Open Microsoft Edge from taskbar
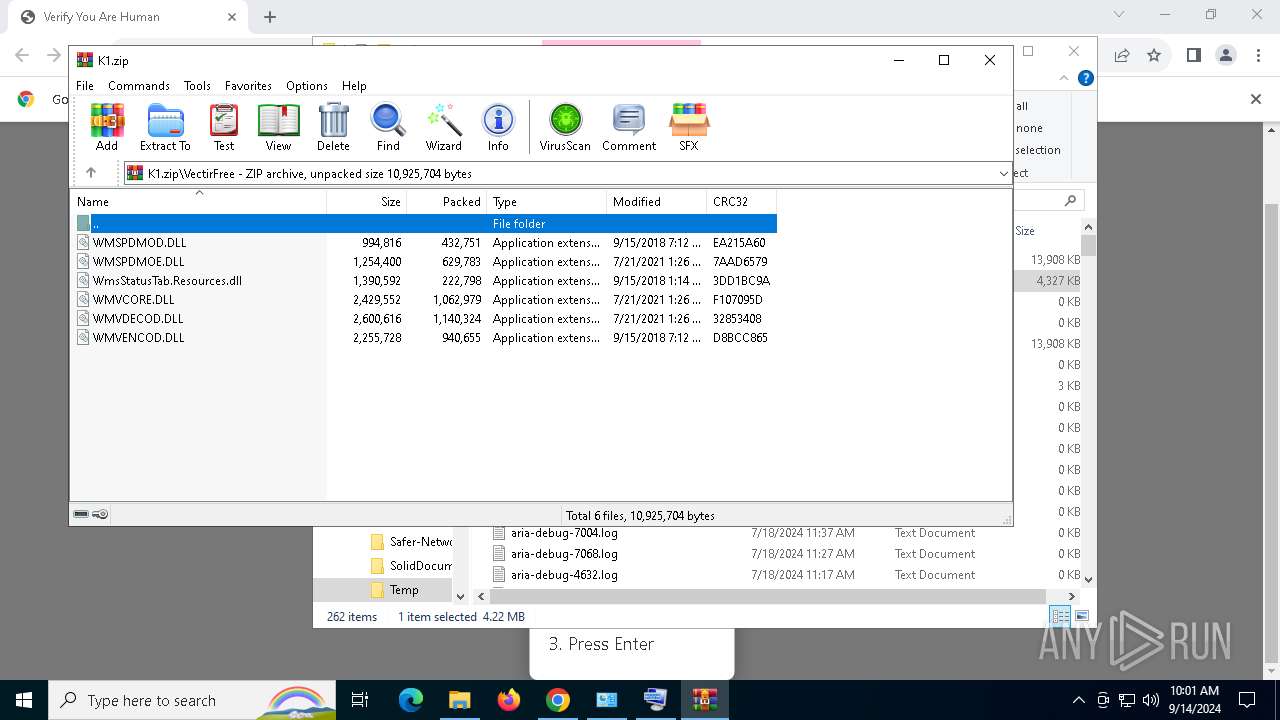1280x720 pixels. tap(411, 700)
